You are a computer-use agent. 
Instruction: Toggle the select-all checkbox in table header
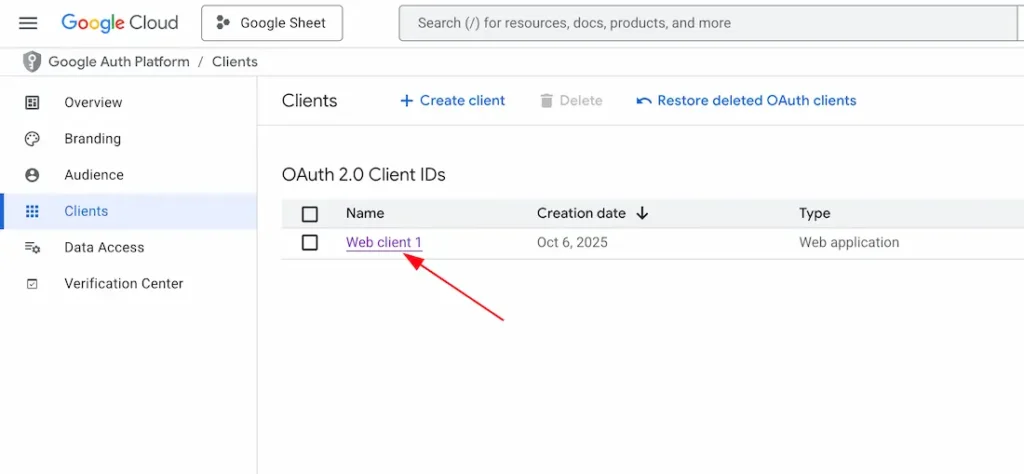(x=310, y=214)
